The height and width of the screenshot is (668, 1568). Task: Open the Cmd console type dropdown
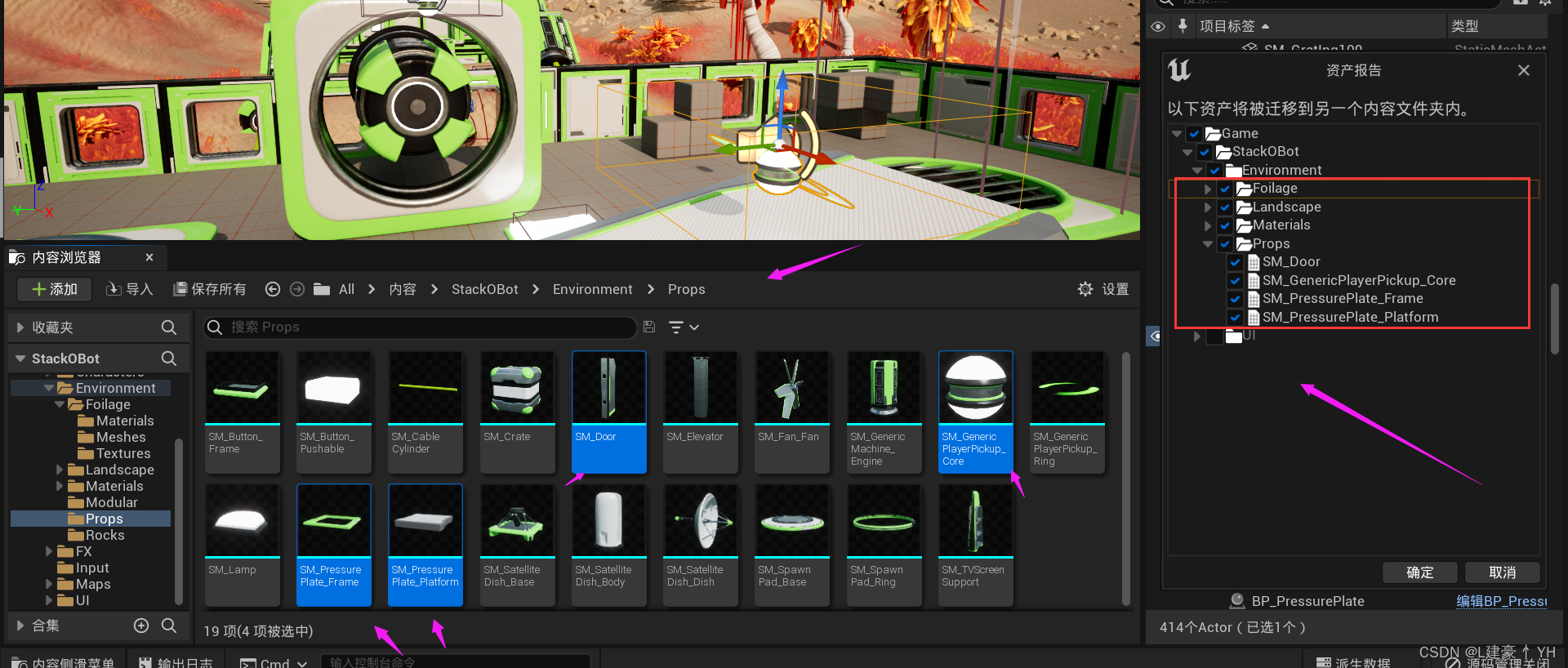point(273,663)
